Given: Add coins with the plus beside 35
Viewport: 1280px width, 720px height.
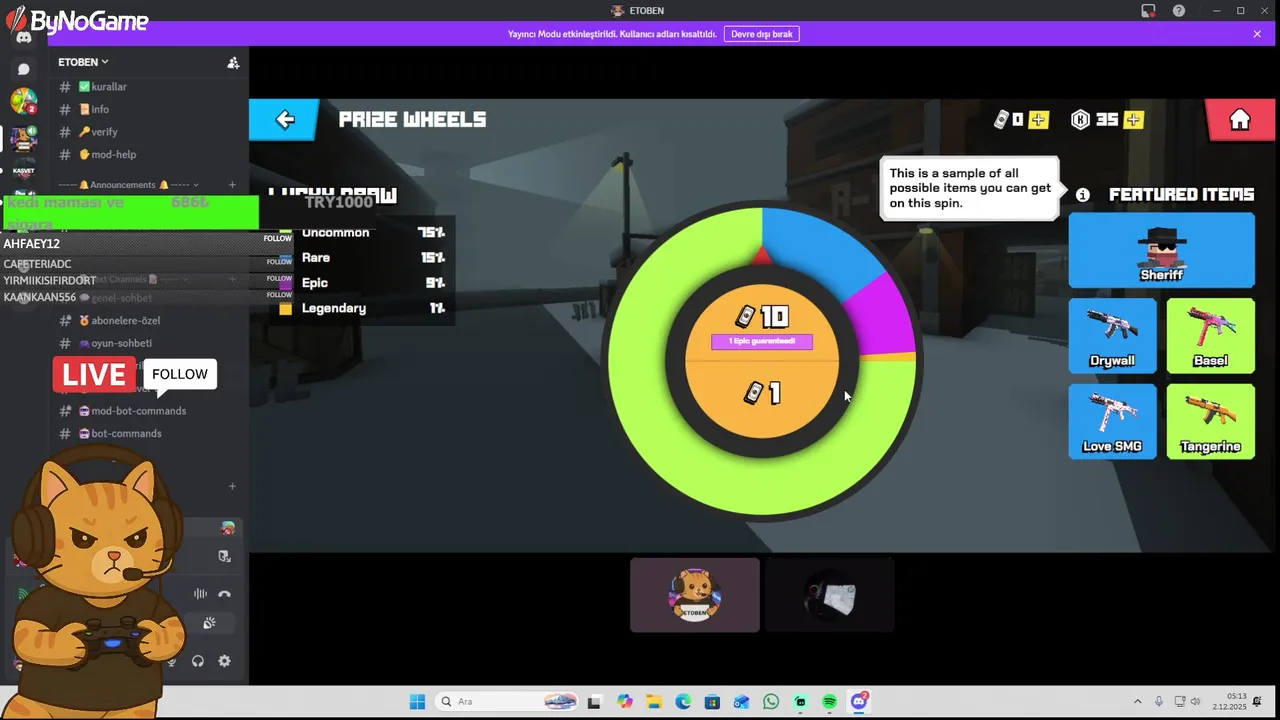Looking at the screenshot, I should point(1133,120).
